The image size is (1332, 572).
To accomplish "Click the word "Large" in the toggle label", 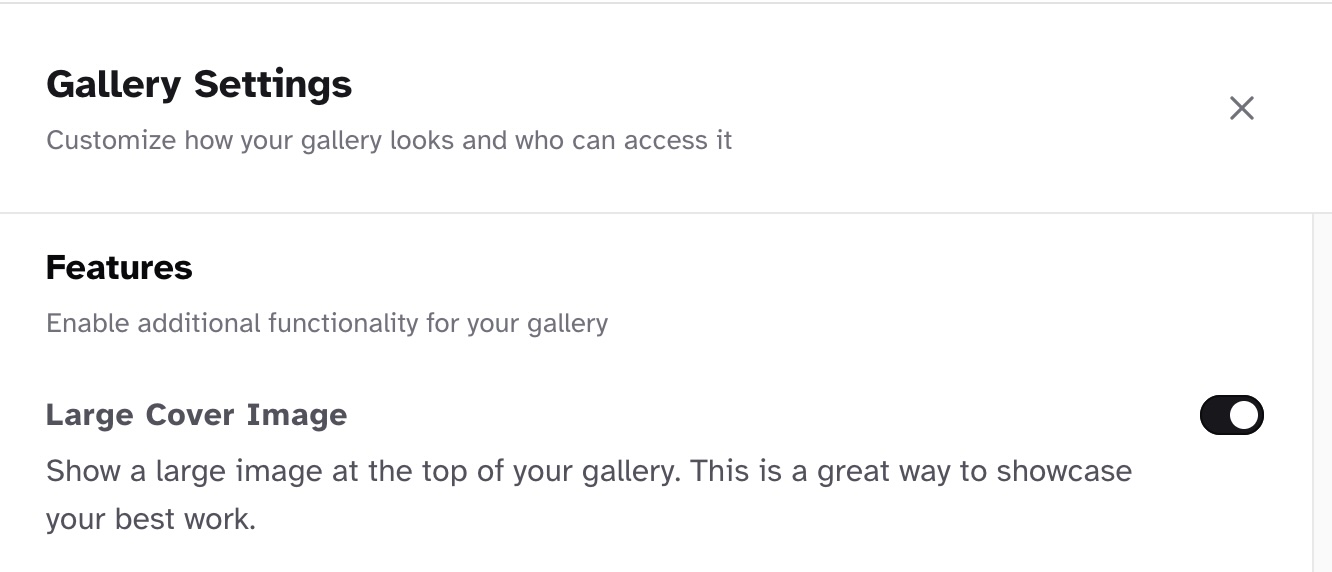I will [89, 415].
